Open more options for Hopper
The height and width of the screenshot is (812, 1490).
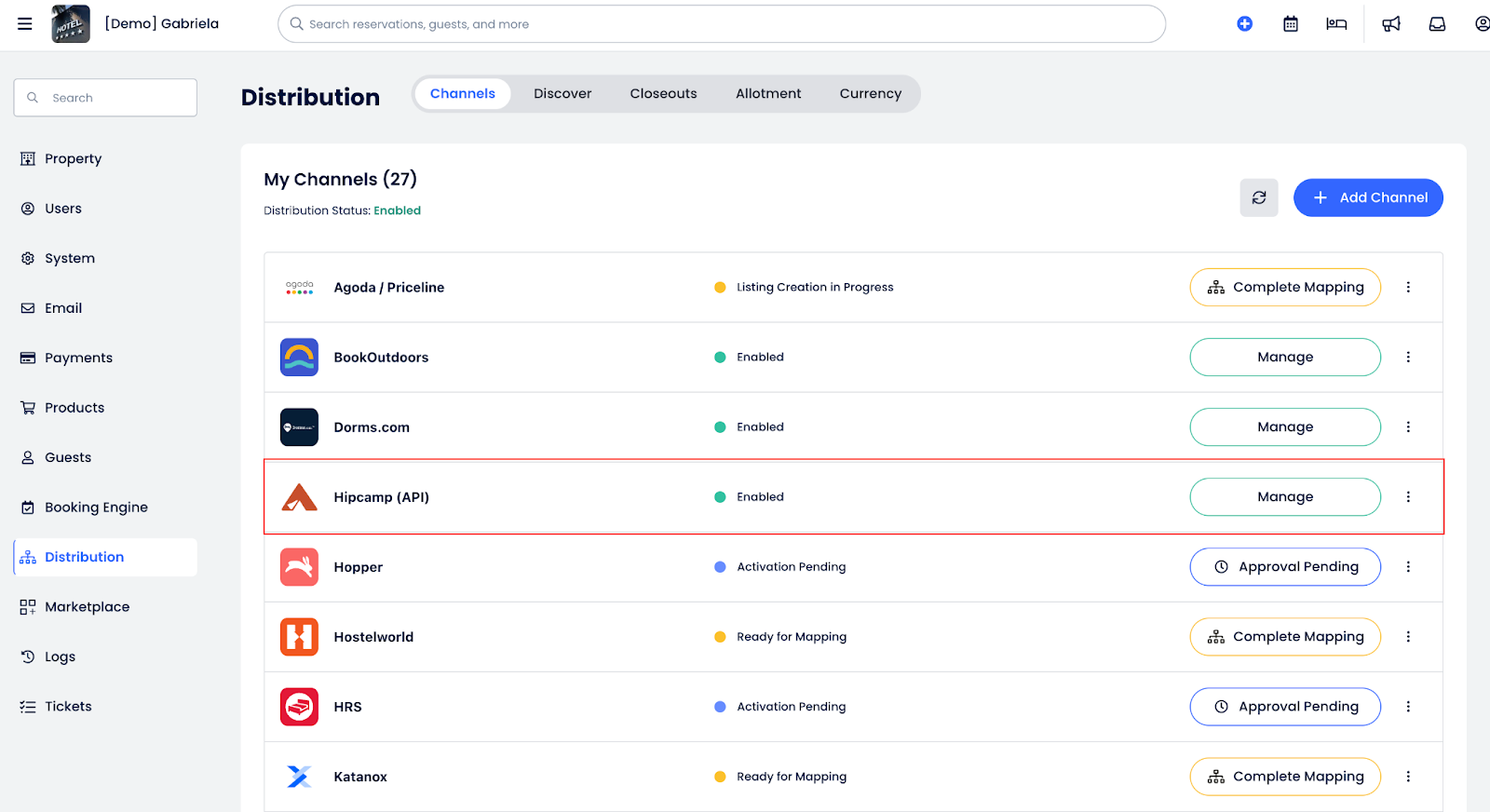(1408, 567)
